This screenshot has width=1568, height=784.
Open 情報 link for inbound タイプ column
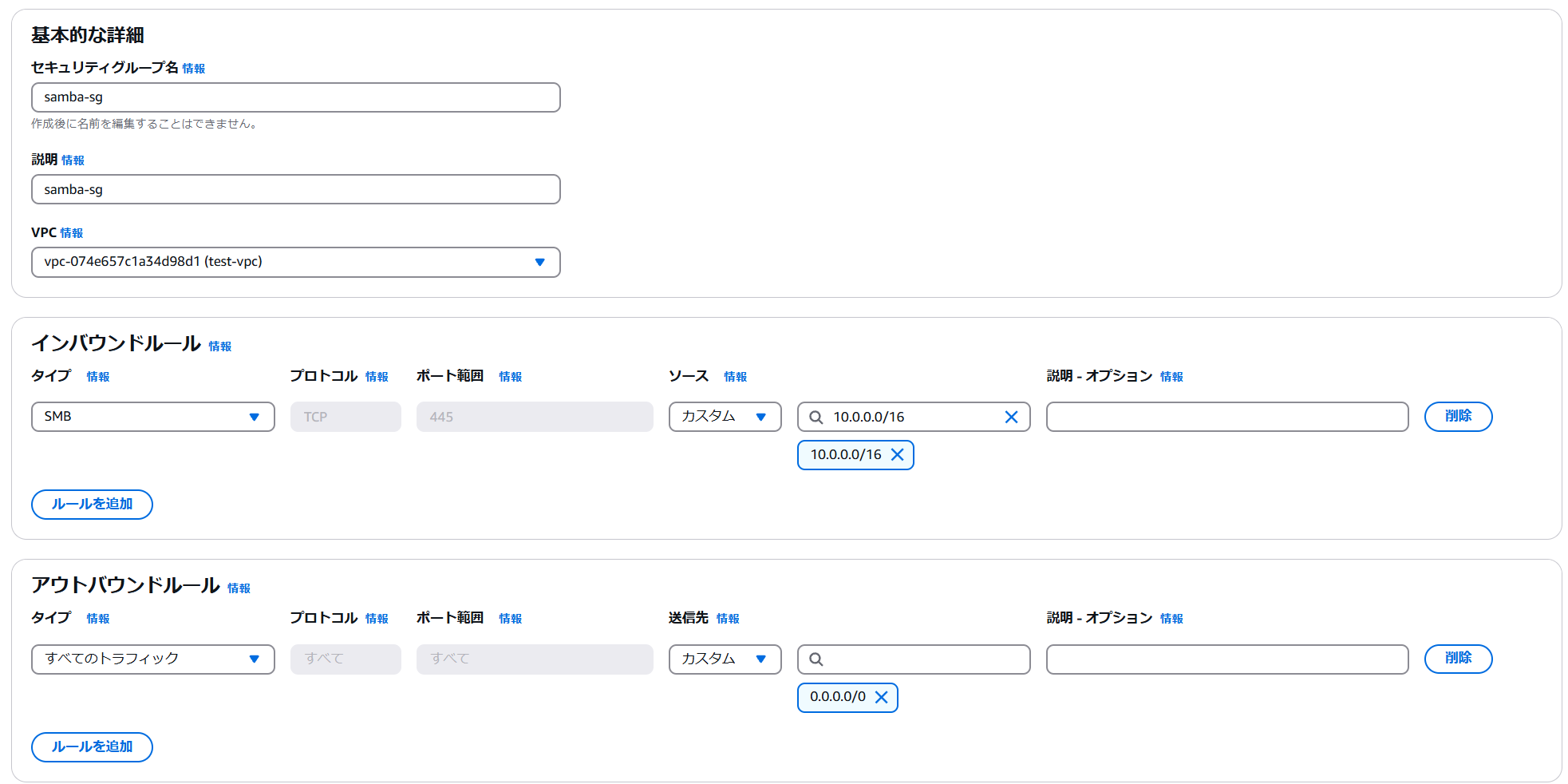(98, 377)
